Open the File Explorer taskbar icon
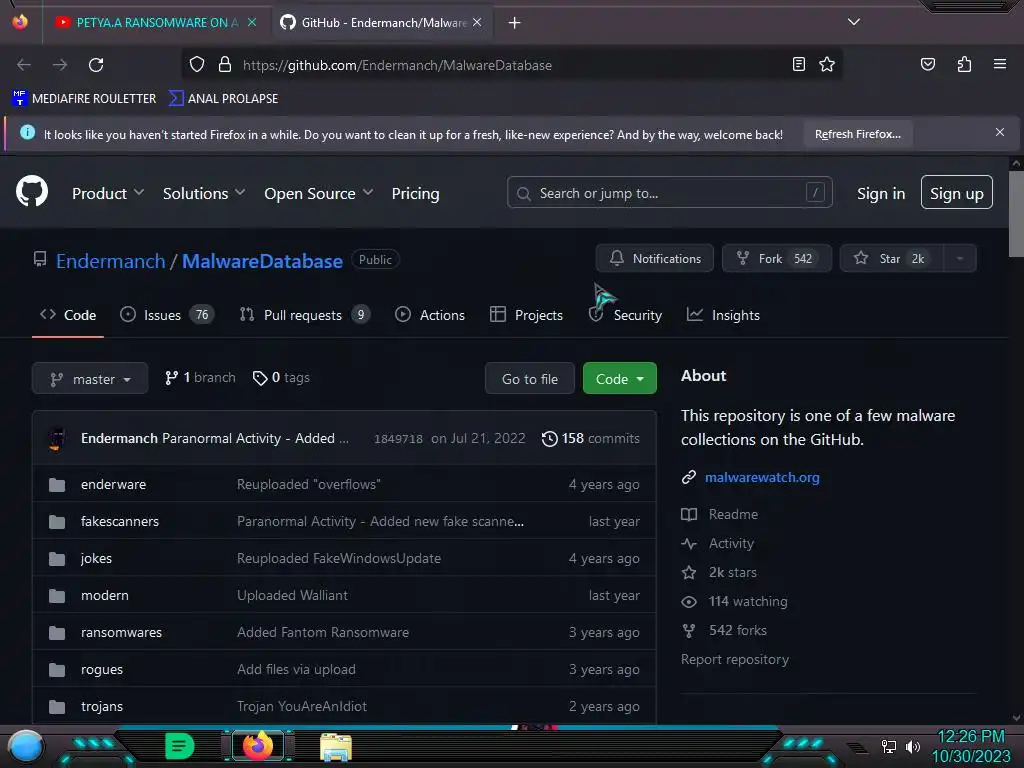1024x768 pixels. (336, 747)
